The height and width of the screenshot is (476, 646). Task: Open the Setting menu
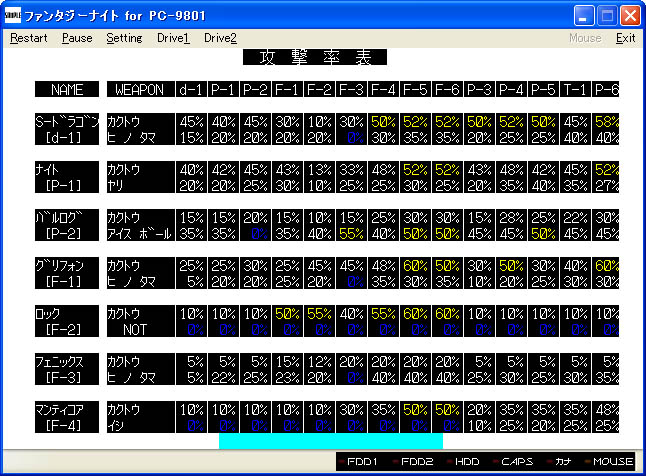pyautogui.click(x=124, y=38)
